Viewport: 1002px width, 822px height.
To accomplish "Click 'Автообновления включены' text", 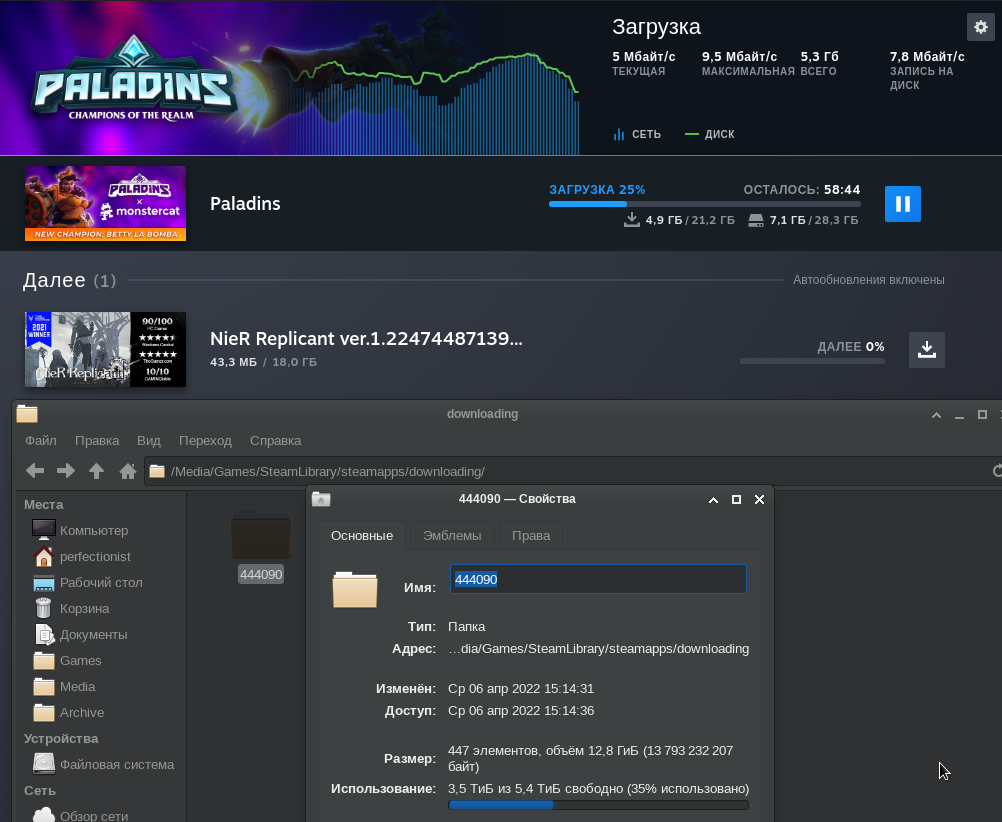I will (868, 280).
